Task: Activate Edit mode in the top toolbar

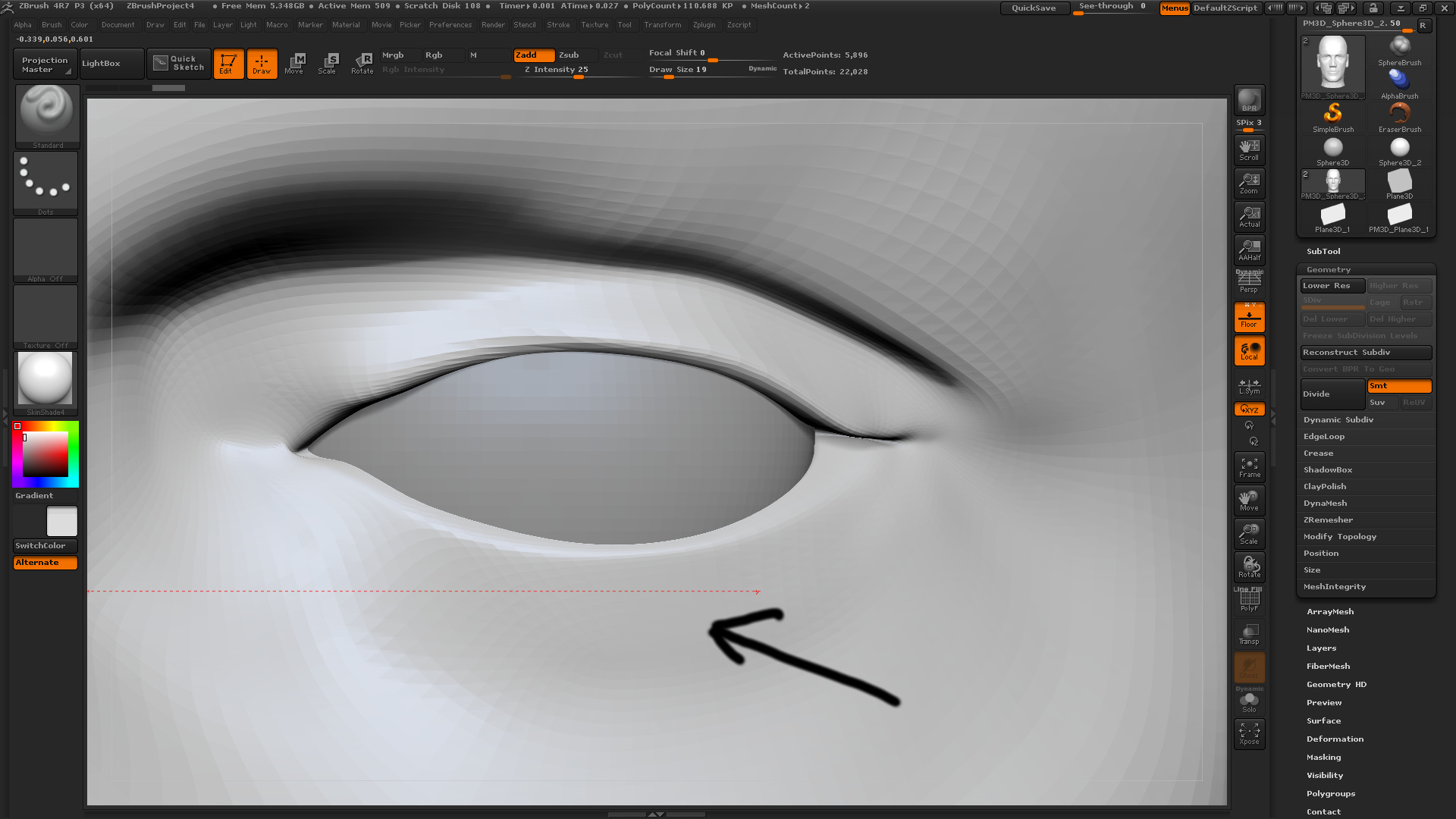Action: pyautogui.click(x=228, y=64)
